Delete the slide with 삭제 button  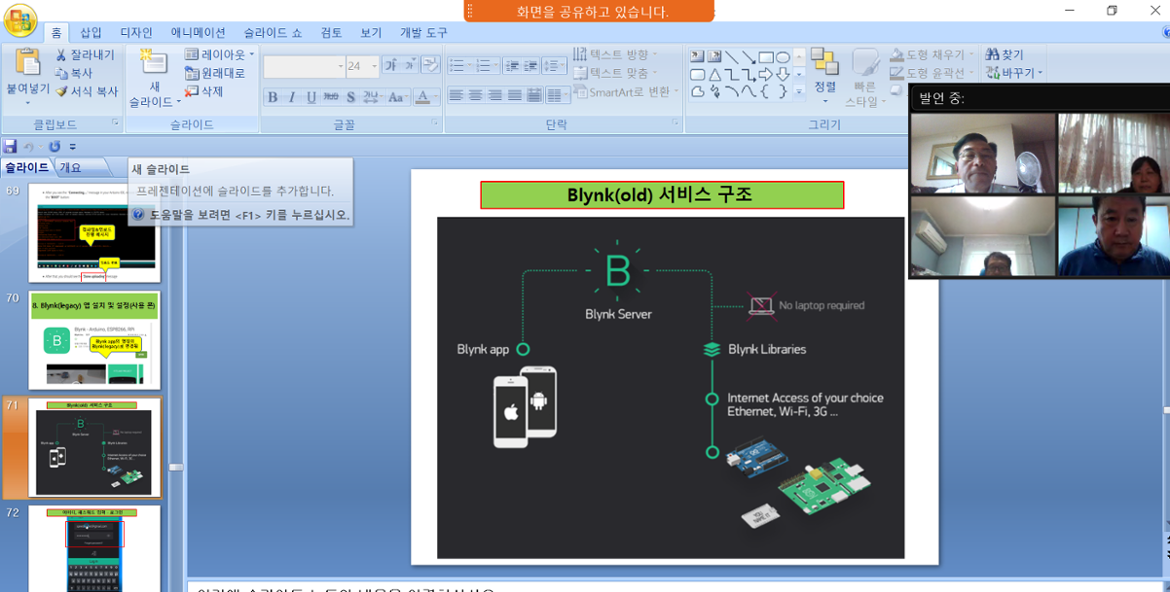pyautogui.click(x=204, y=91)
